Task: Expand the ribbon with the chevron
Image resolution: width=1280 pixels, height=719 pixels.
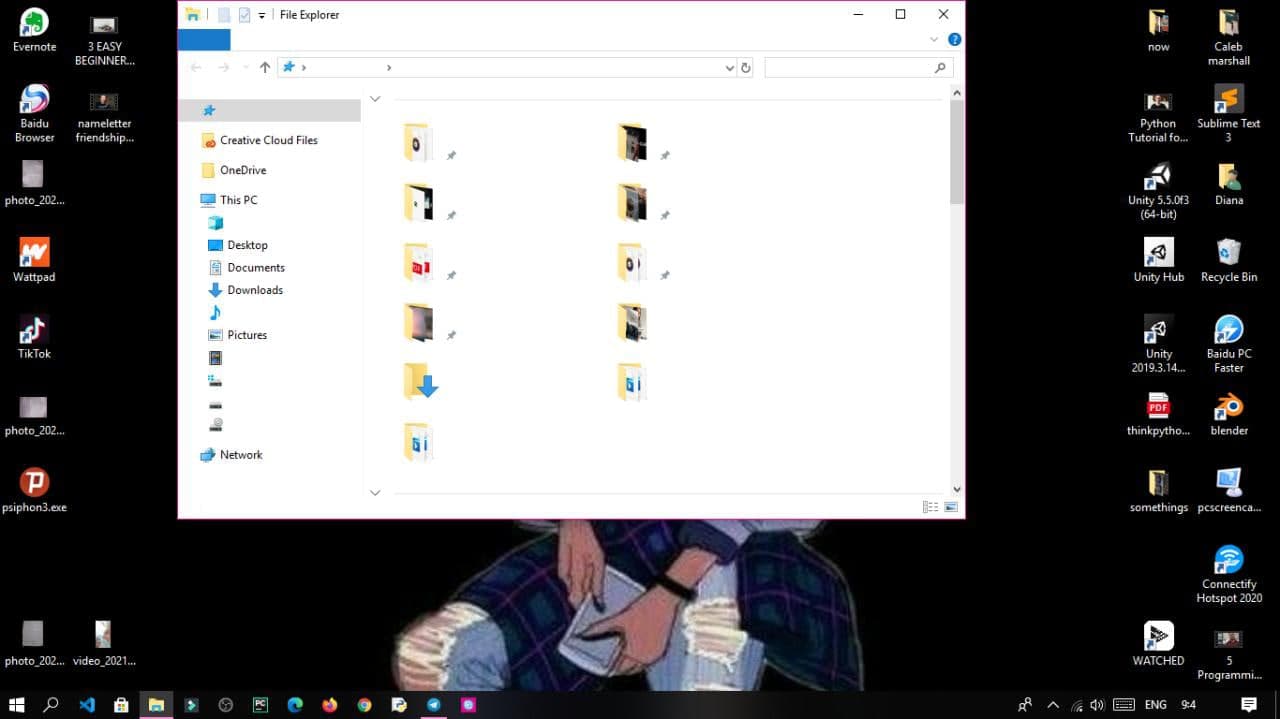Action: coord(934,40)
